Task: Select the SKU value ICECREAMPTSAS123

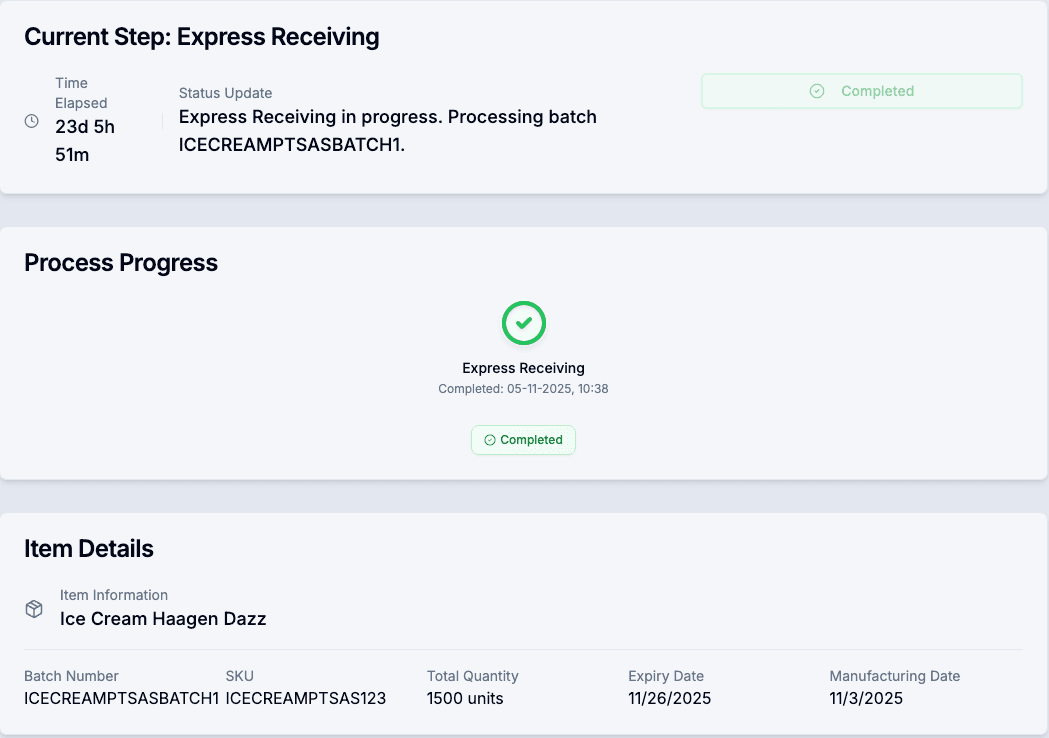Action: click(x=306, y=698)
